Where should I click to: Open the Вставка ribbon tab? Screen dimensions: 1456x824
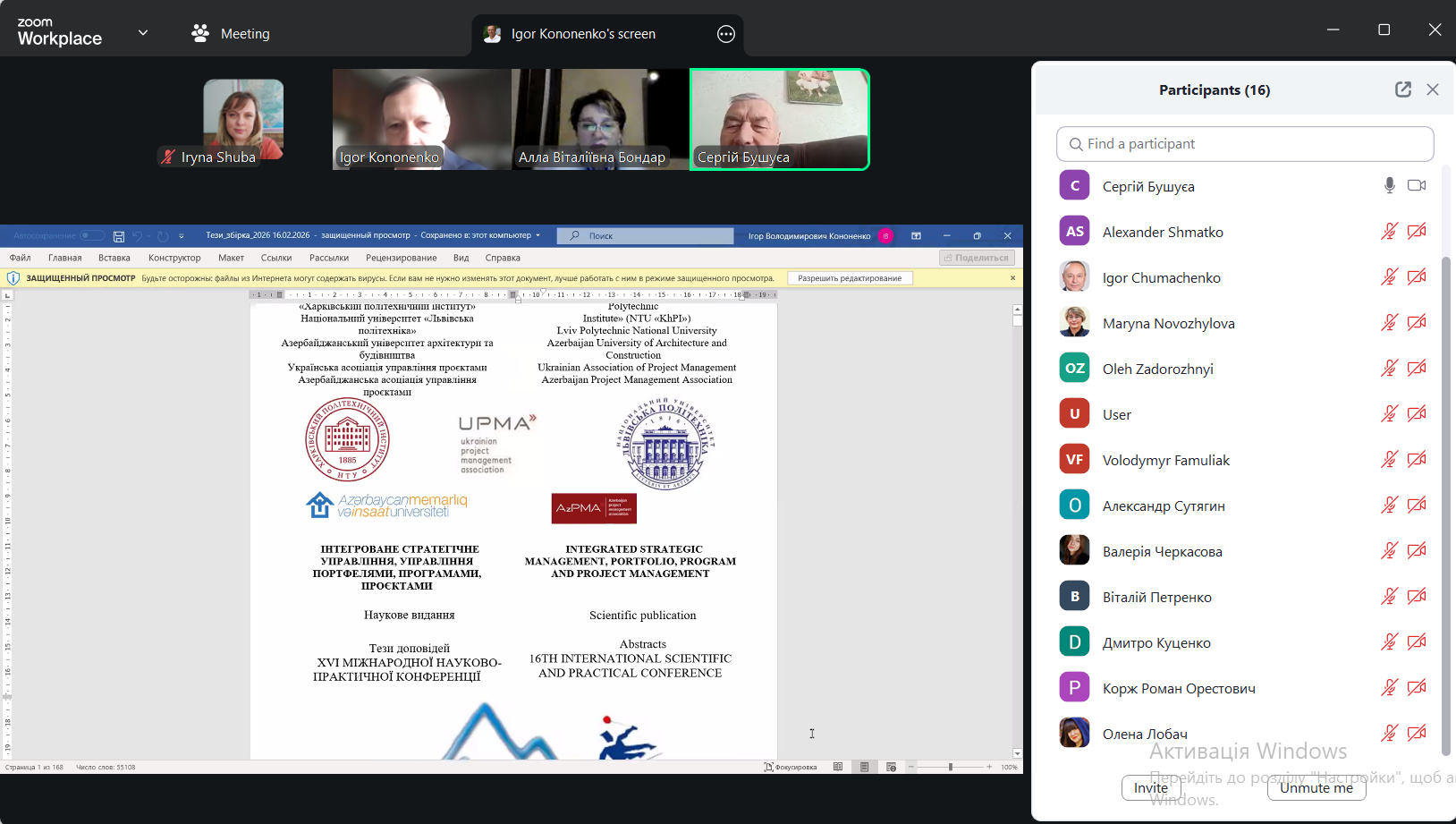114,258
